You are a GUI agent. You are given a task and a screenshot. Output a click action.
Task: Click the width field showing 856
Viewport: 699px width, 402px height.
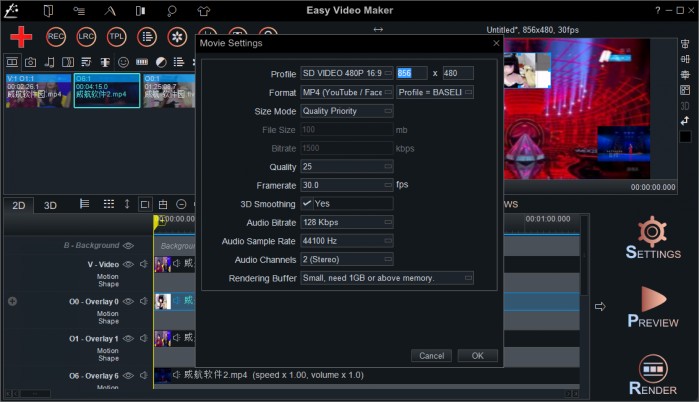(x=411, y=73)
